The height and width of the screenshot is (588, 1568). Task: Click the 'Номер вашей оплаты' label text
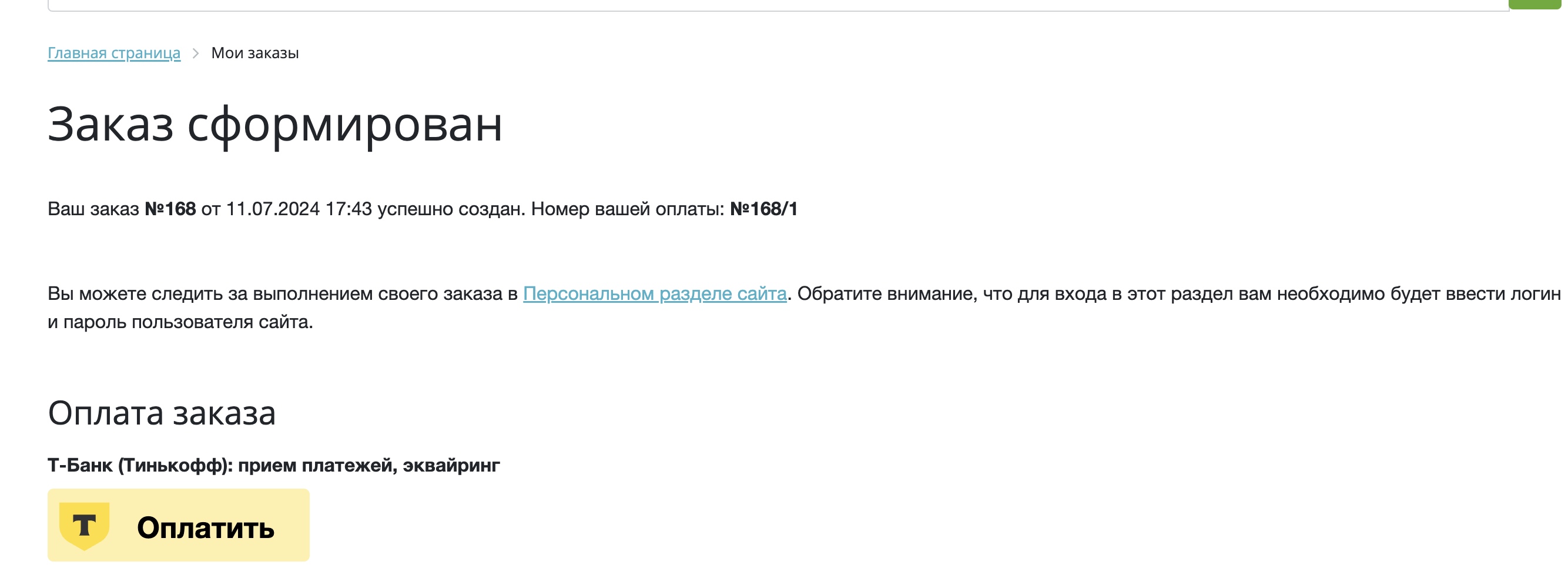pos(627,209)
